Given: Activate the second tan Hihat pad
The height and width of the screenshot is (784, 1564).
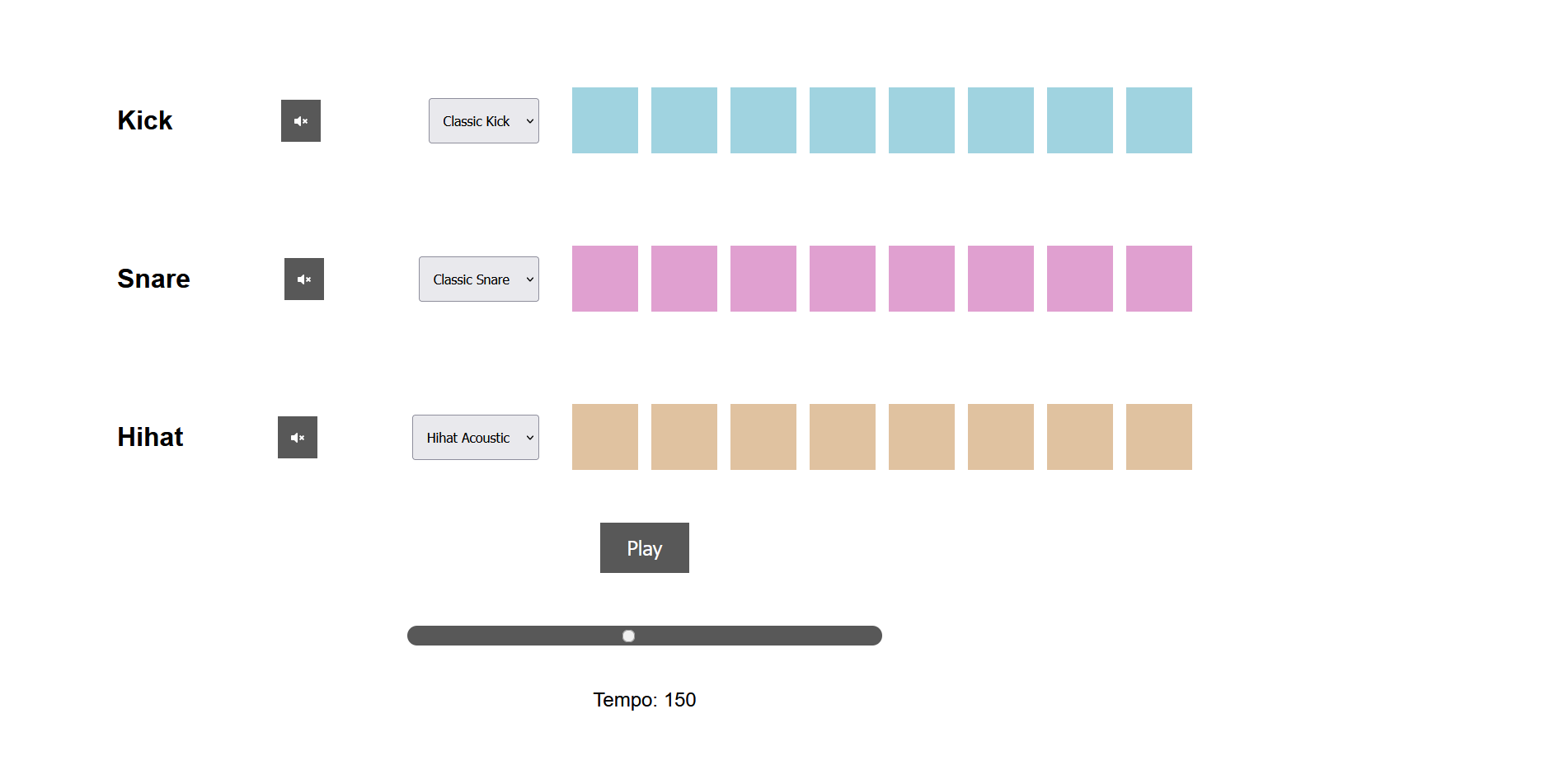Looking at the screenshot, I should click(x=684, y=437).
